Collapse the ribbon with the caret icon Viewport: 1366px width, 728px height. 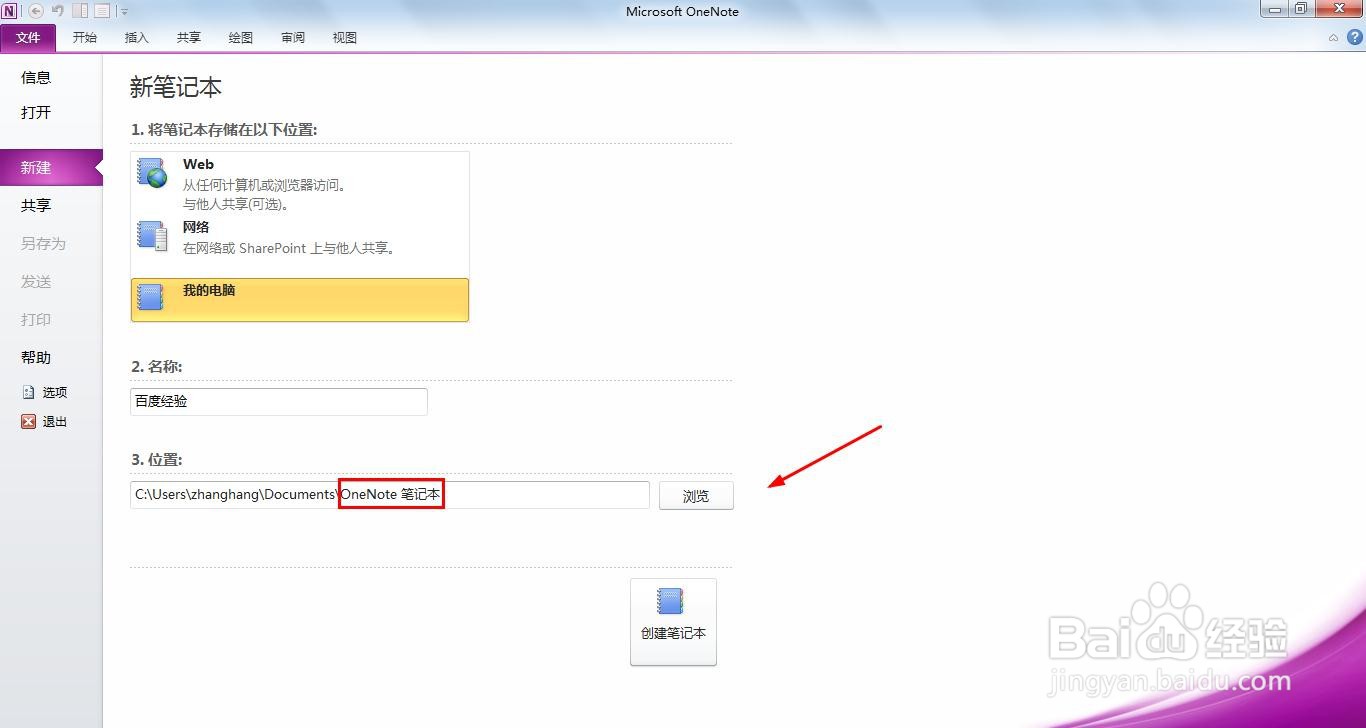[x=1333, y=38]
